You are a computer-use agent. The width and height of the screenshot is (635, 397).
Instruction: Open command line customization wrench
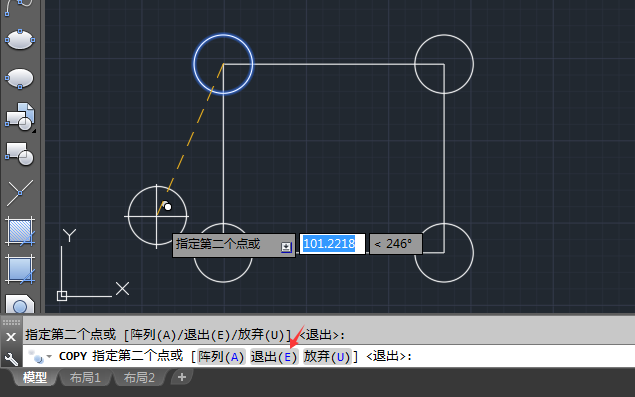point(11,359)
